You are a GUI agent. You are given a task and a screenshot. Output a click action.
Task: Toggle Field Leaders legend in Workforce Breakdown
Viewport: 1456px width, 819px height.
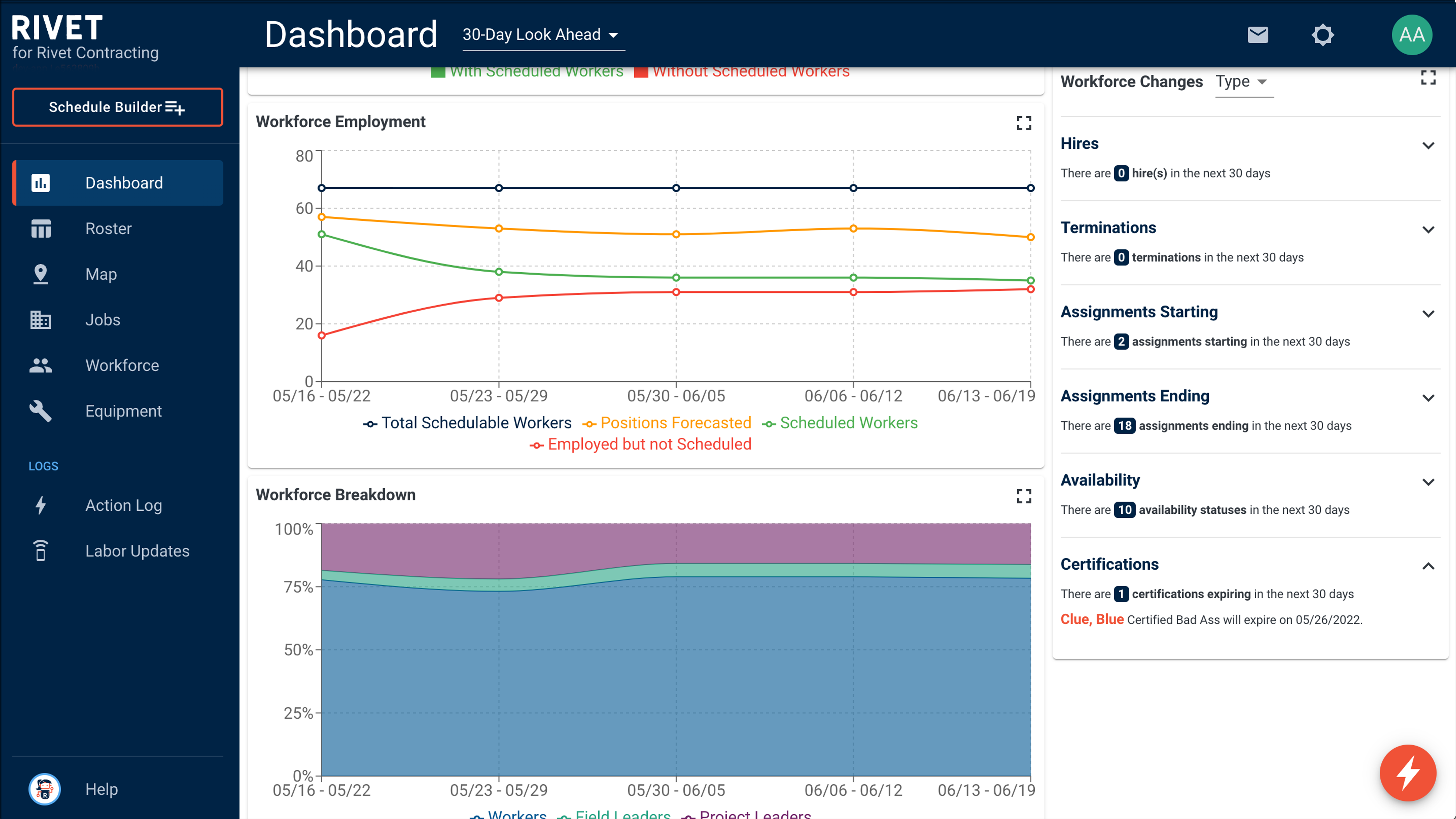pos(613,814)
